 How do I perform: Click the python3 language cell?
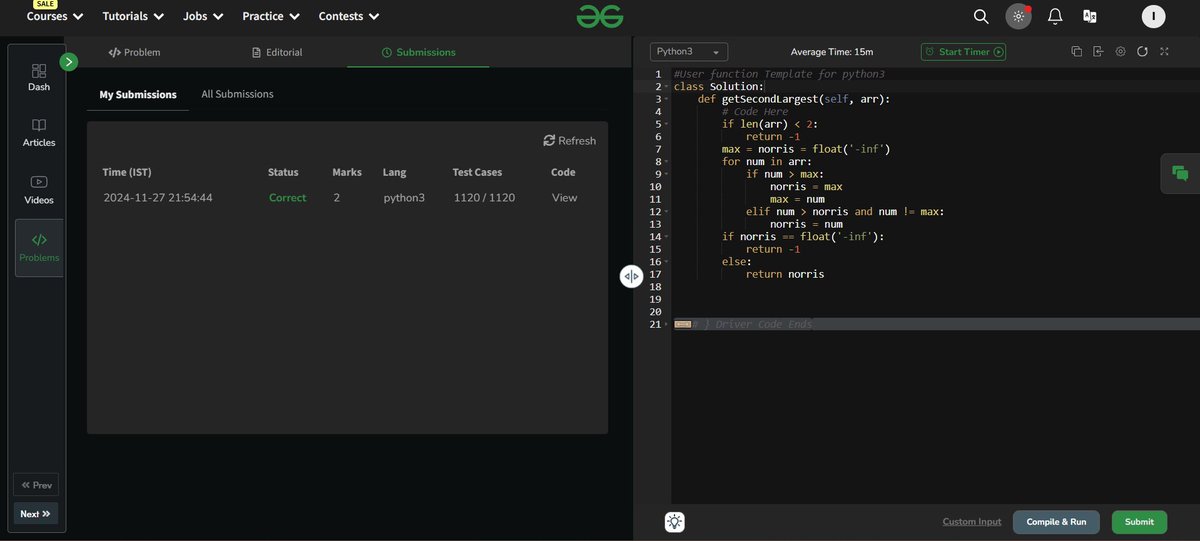[x=404, y=198]
